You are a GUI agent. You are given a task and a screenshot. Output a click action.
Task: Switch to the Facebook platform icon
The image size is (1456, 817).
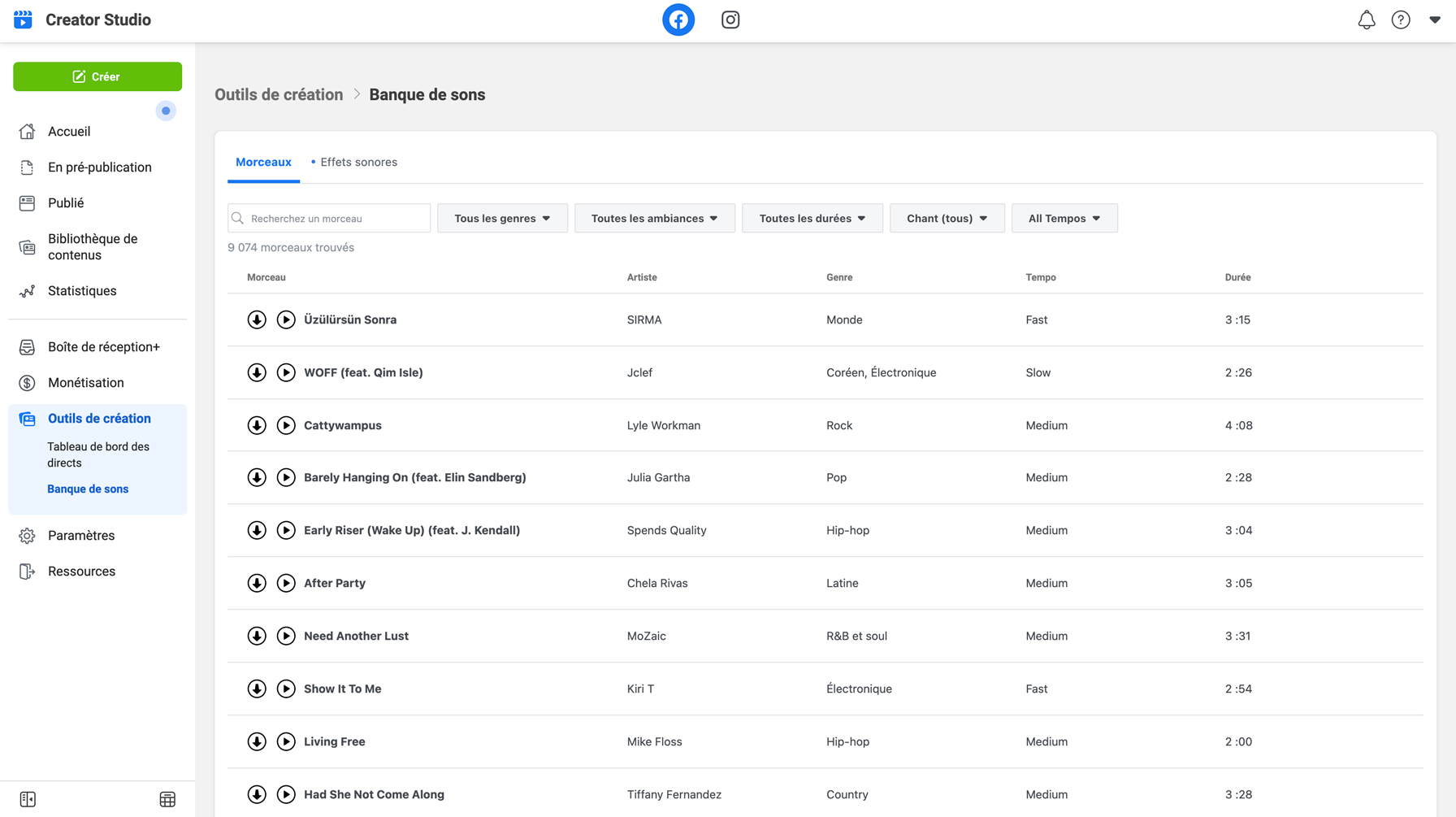coord(678,20)
